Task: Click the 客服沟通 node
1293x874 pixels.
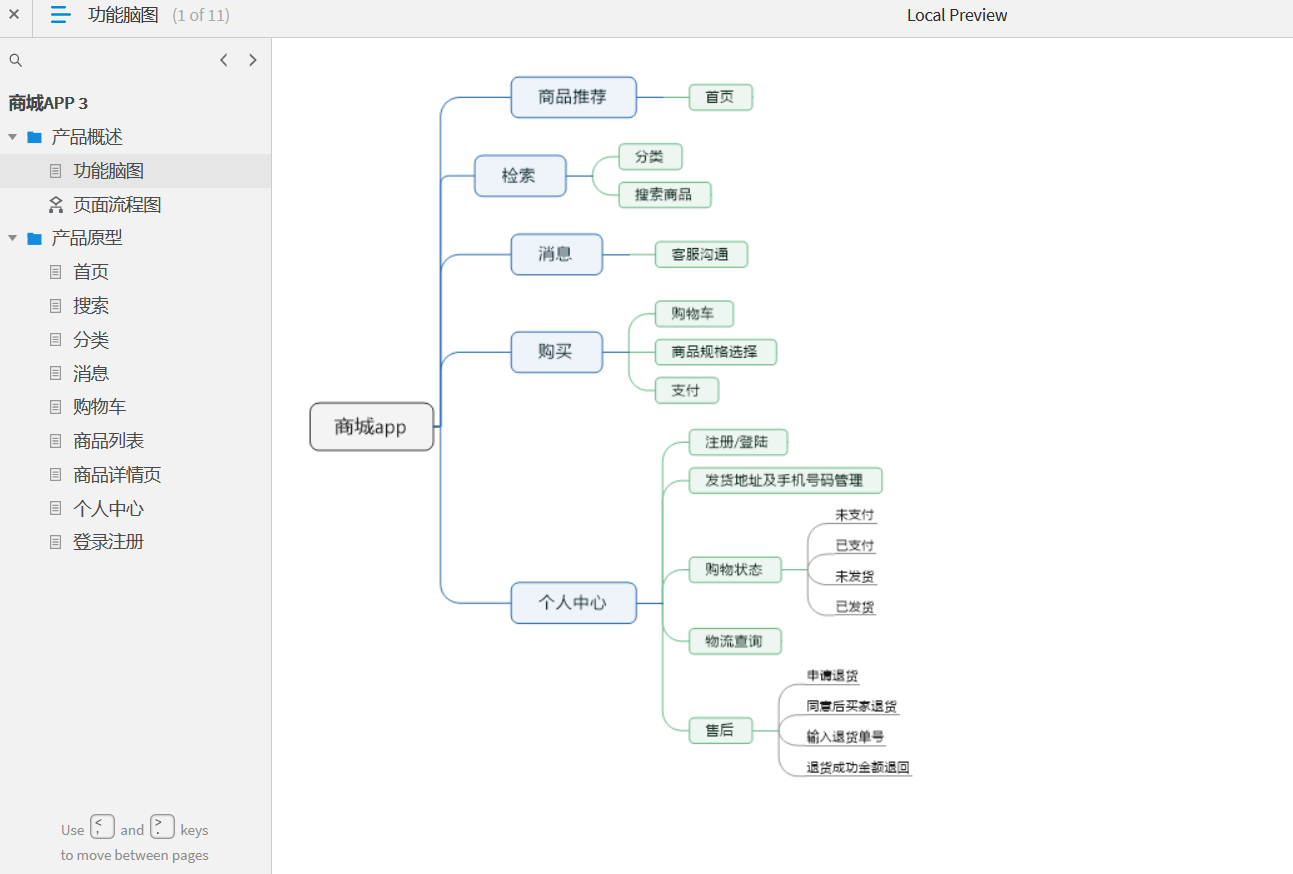Action: tap(702, 254)
